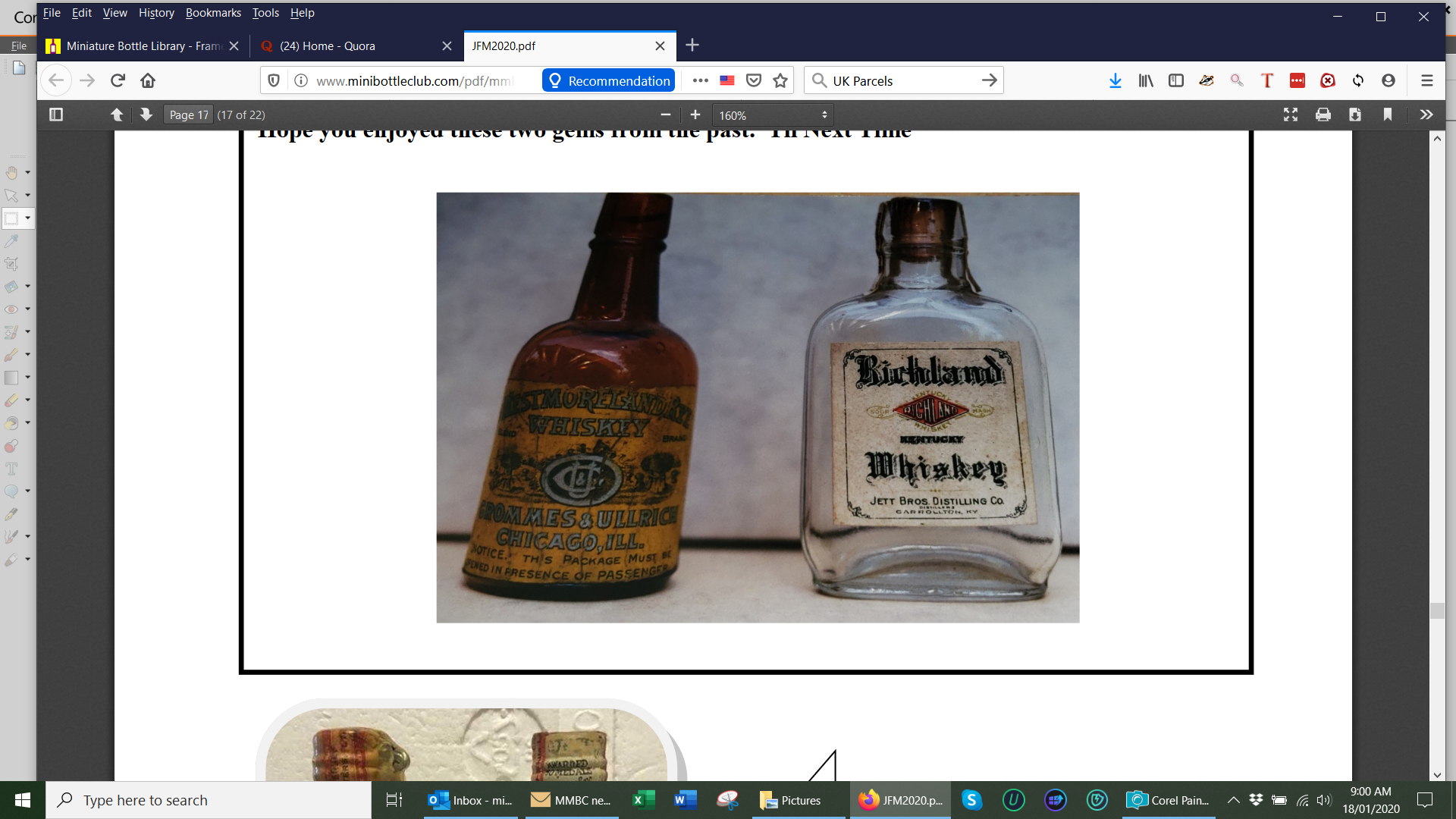Click the sync arrows toolbar icon
This screenshot has width=1456, height=819.
[1358, 80]
